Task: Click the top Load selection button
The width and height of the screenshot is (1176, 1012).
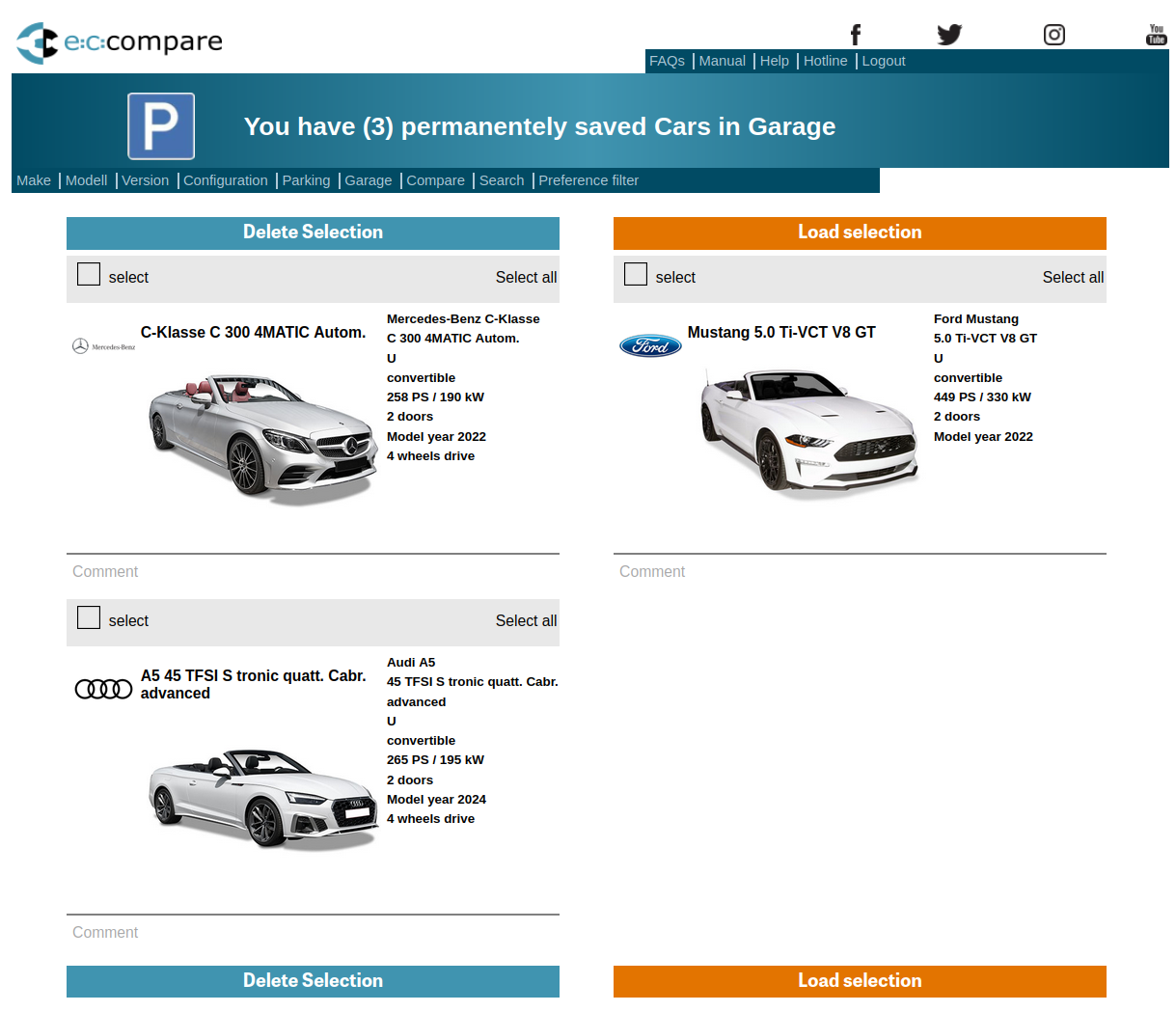Action: [860, 232]
